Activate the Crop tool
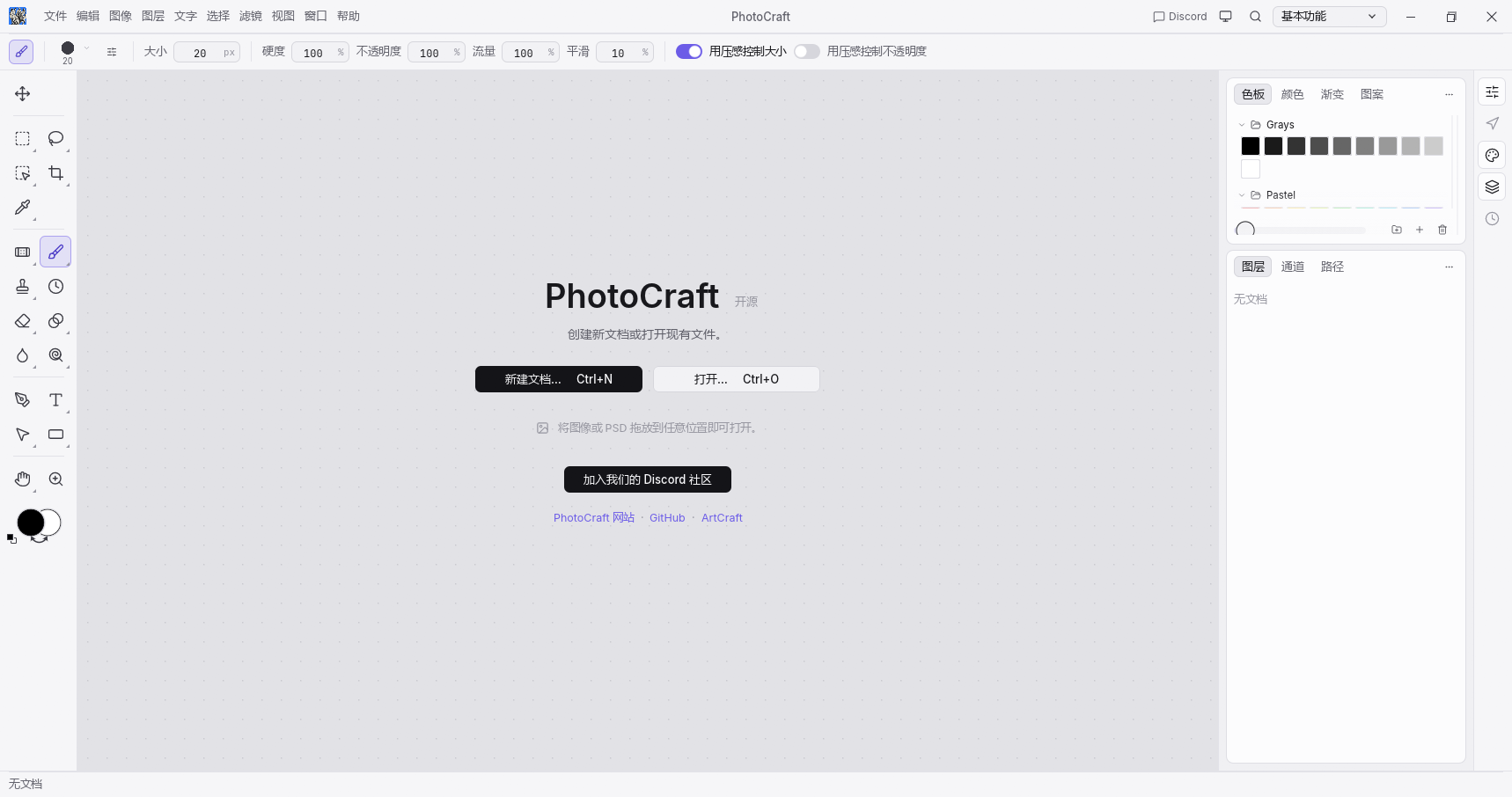 [55, 173]
